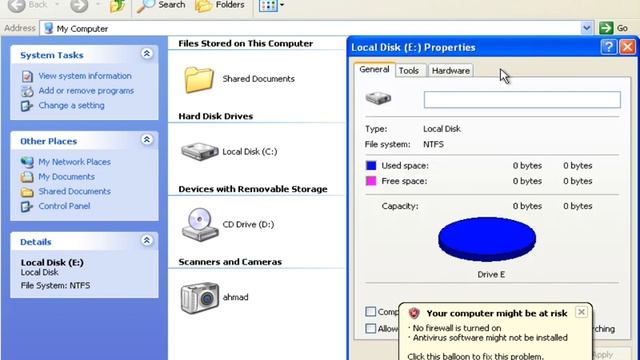The image size is (640, 360).
Task: Click the File System: NTFS detail text
Action: (56, 285)
